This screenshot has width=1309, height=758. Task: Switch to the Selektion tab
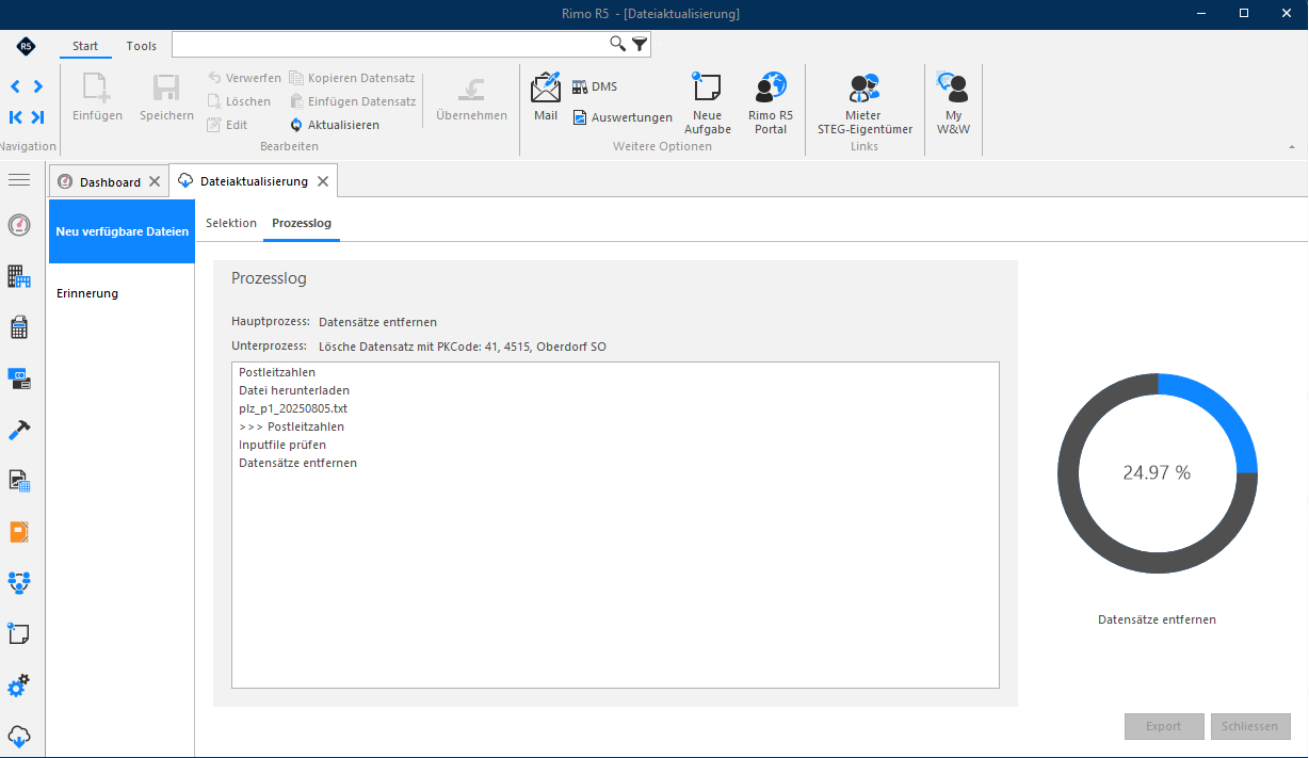pyautogui.click(x=231, y=223)
